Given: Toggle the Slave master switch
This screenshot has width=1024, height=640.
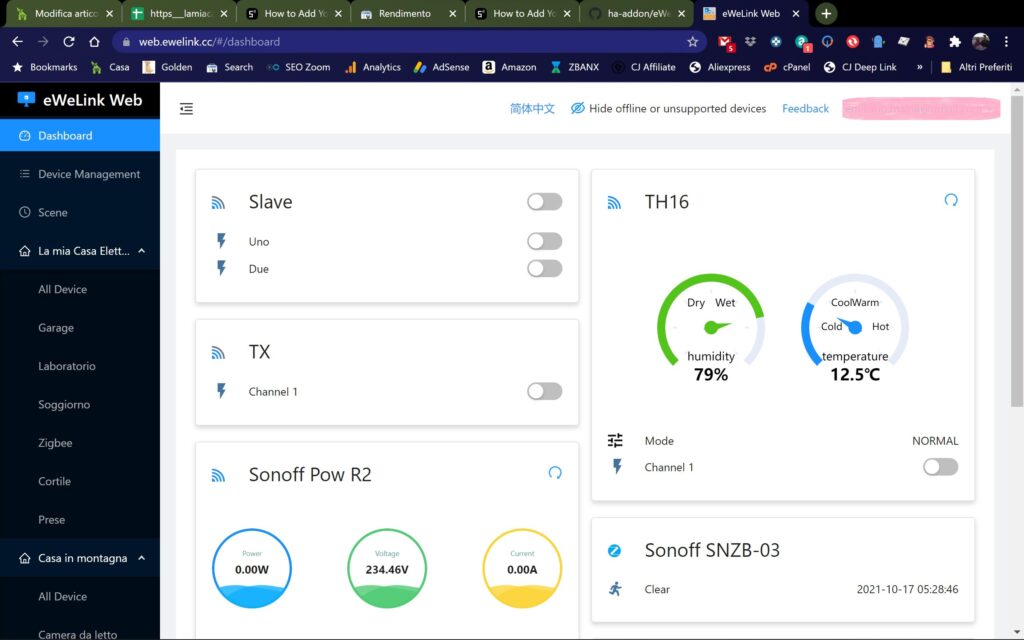Looking at the screenshot, I should (545, 202).
